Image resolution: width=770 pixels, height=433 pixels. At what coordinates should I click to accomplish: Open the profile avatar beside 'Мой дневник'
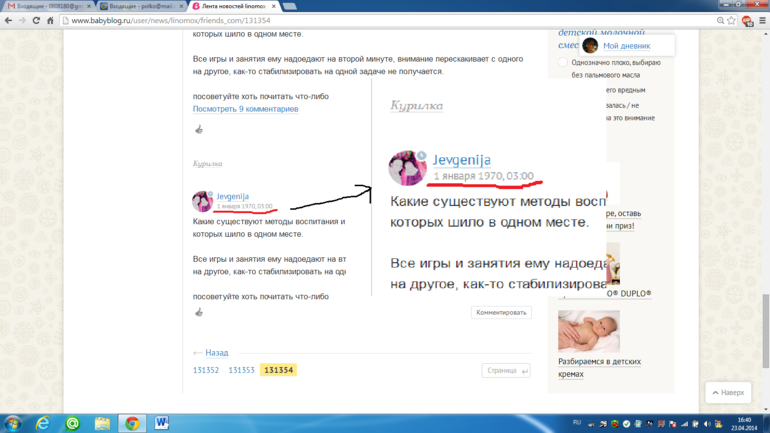590,46
